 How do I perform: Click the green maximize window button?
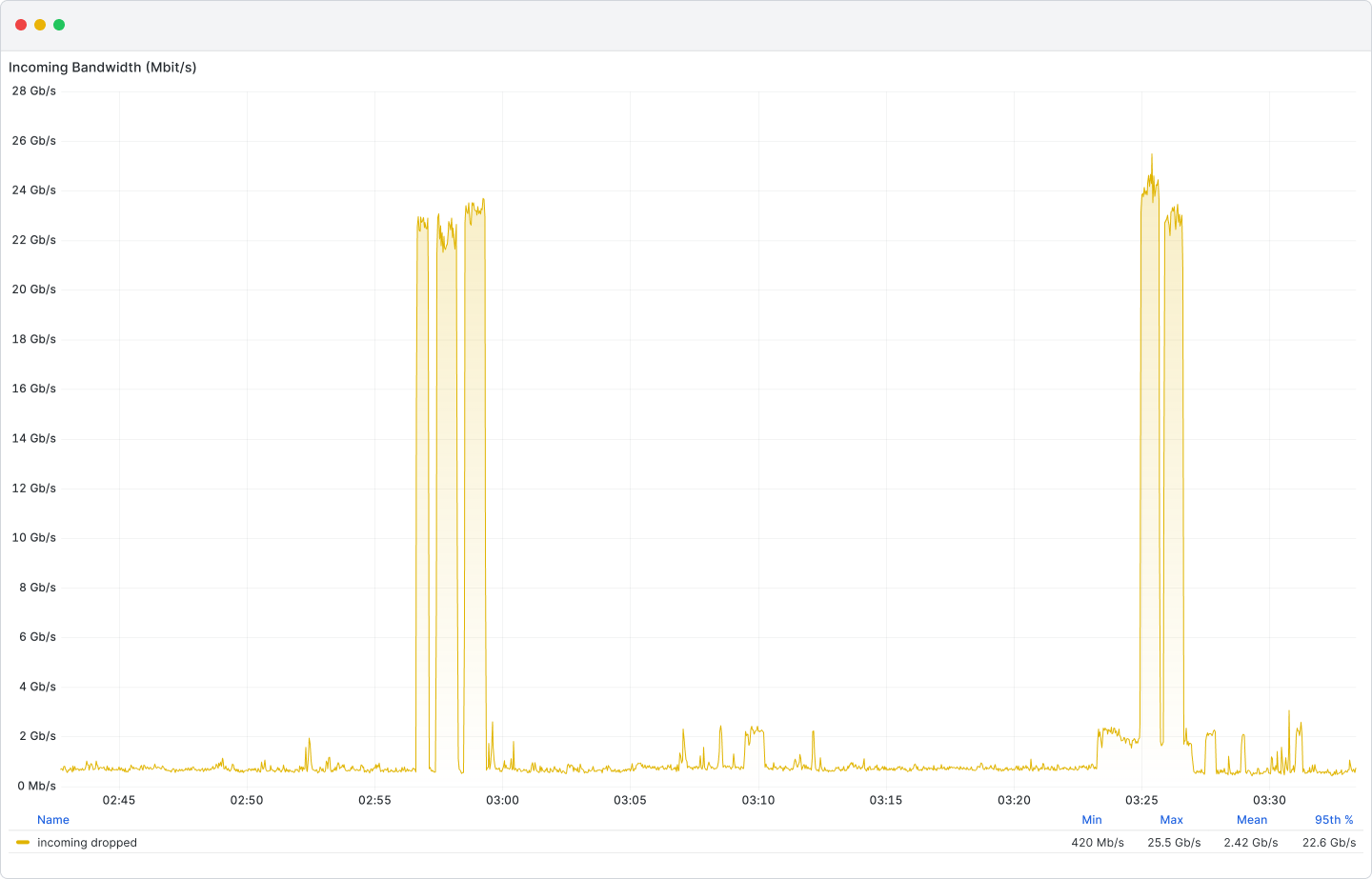tap(59, 25)
